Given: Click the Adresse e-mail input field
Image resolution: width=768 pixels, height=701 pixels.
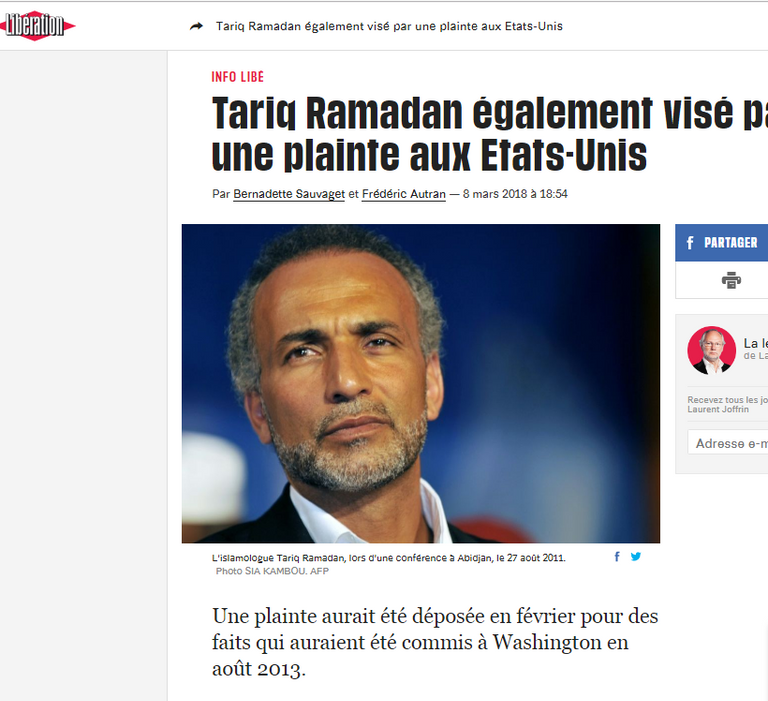Looking at the screenshot, I should [728, 442].
